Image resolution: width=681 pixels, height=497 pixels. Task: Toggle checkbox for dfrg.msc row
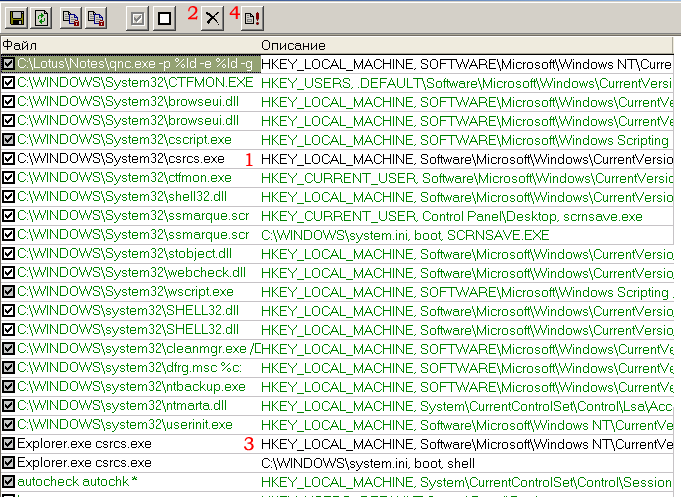pos(8,368)
